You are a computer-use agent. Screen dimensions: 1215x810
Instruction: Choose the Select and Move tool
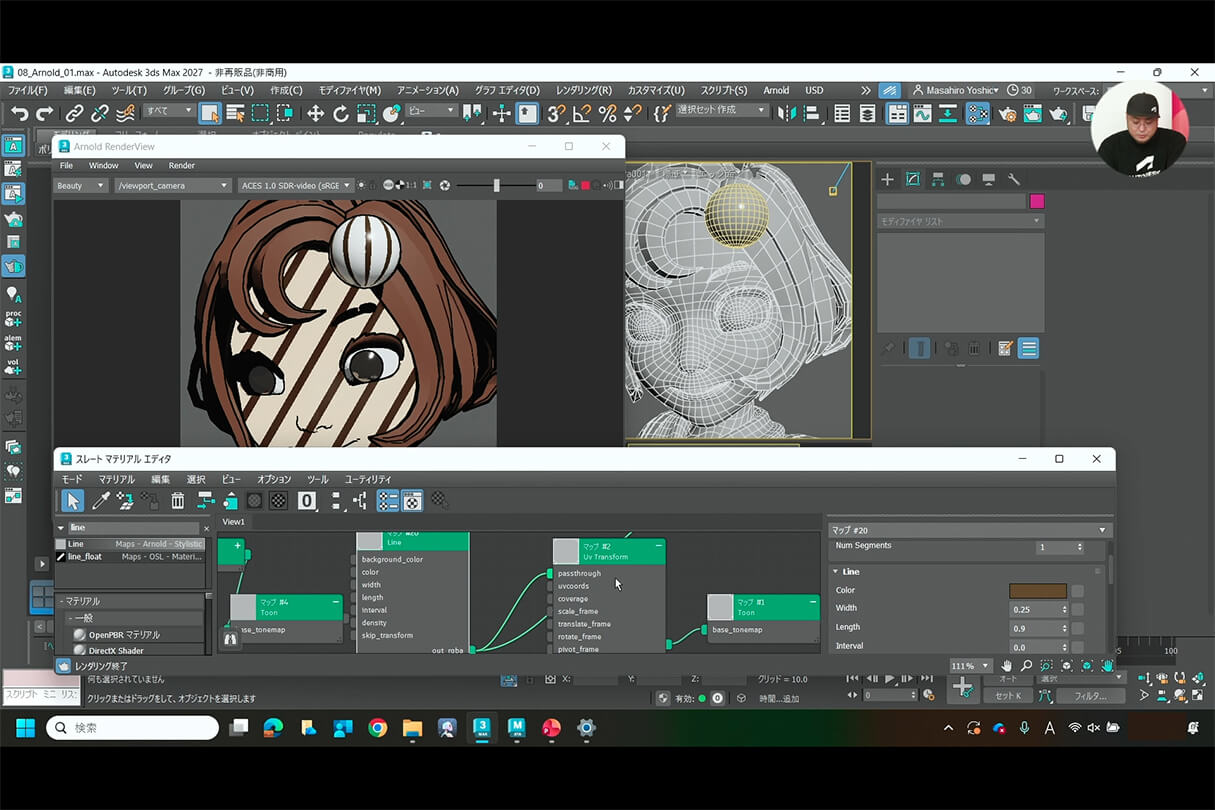click(x=315, y=114)
